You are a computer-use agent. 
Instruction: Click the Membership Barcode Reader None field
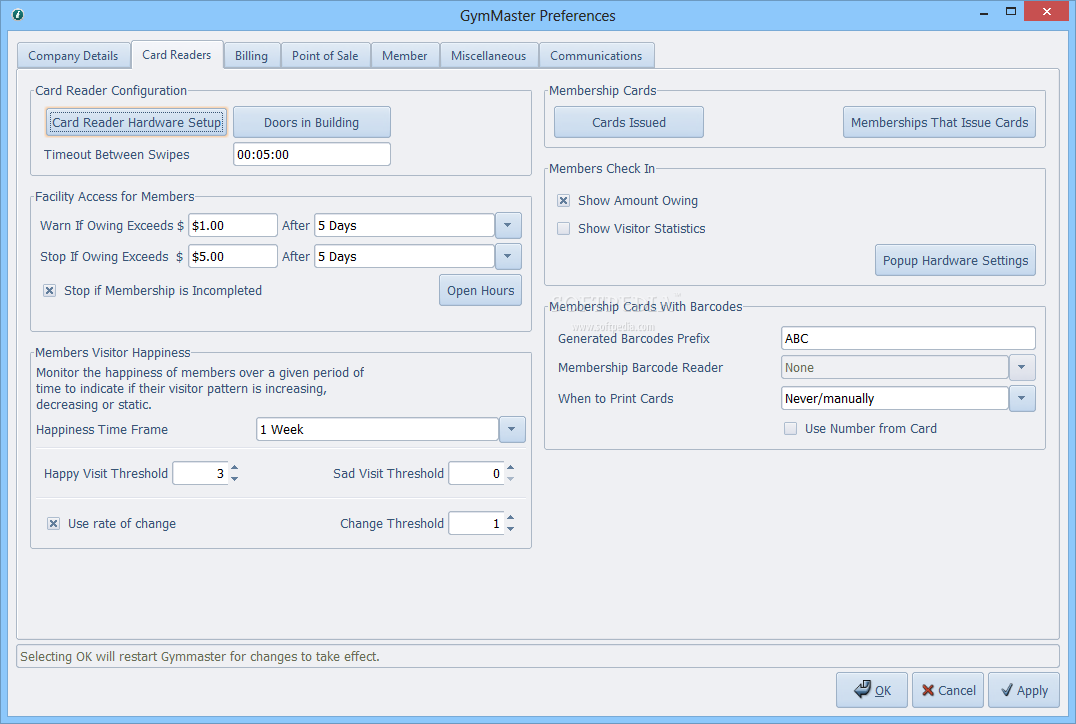pos(895,368)
